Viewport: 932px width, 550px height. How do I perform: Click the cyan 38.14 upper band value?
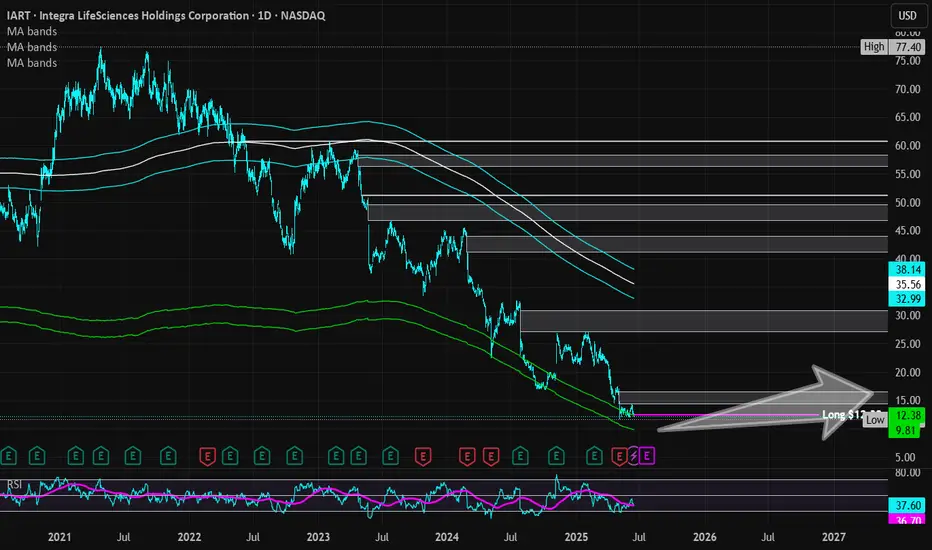click(x=907, y=269)
